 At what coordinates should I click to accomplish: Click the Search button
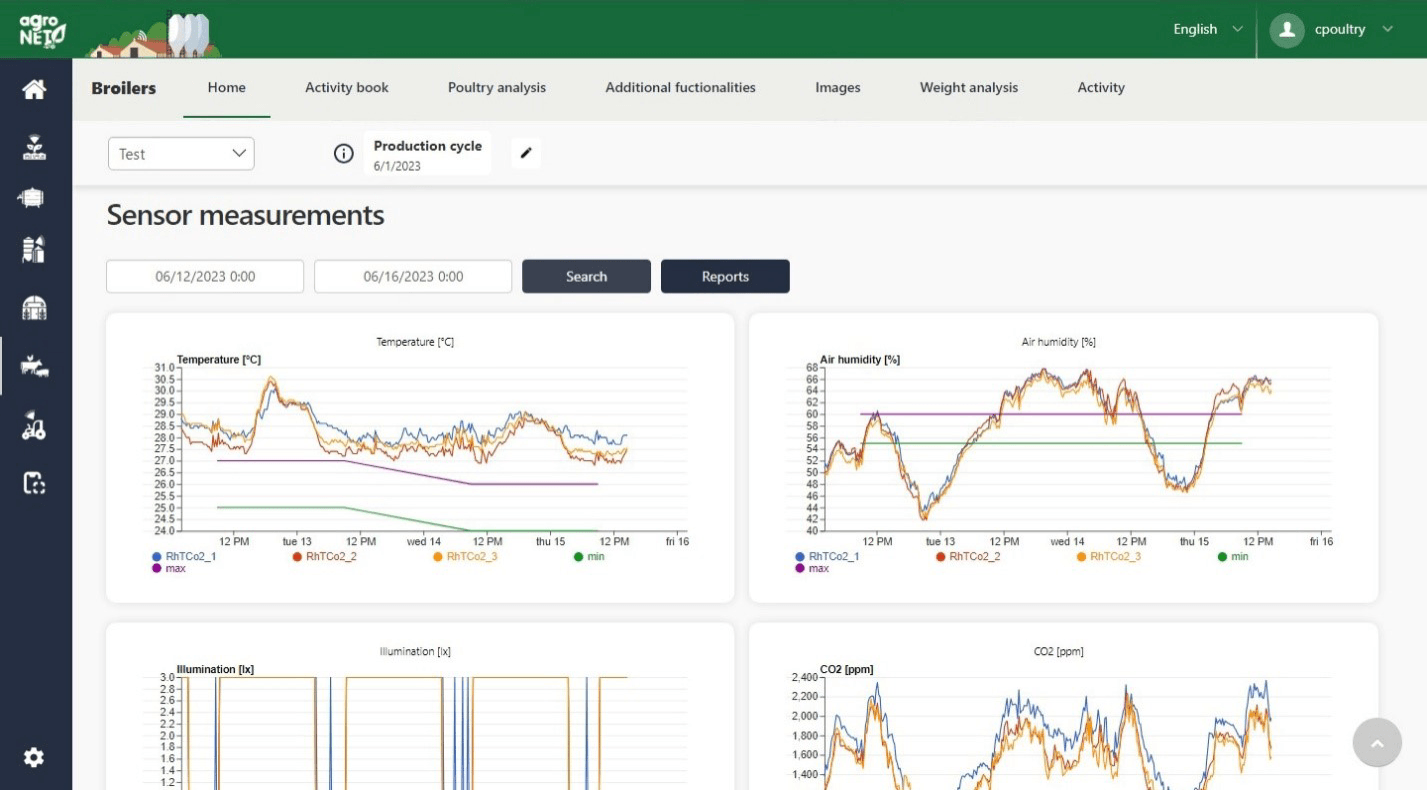click(x=586, y=277)
